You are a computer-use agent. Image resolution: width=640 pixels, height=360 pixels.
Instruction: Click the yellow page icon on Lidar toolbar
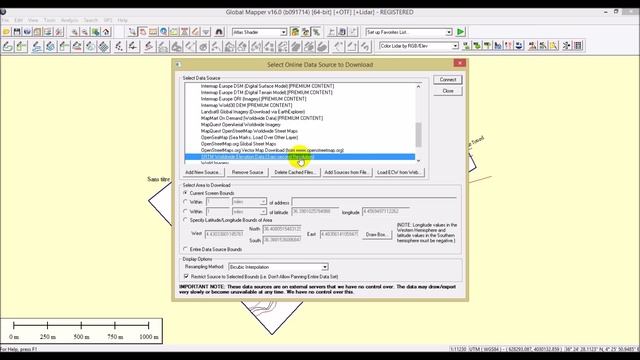tap(553, 46)
